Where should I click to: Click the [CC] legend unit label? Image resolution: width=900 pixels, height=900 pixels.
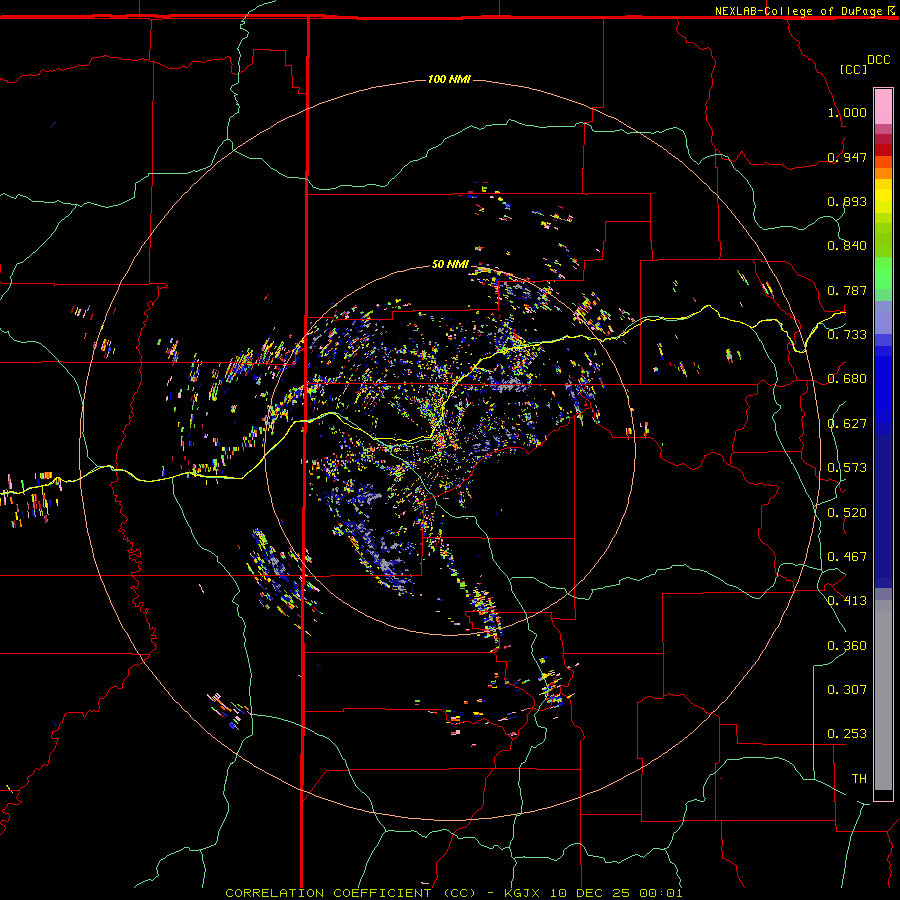pos(853,69)
